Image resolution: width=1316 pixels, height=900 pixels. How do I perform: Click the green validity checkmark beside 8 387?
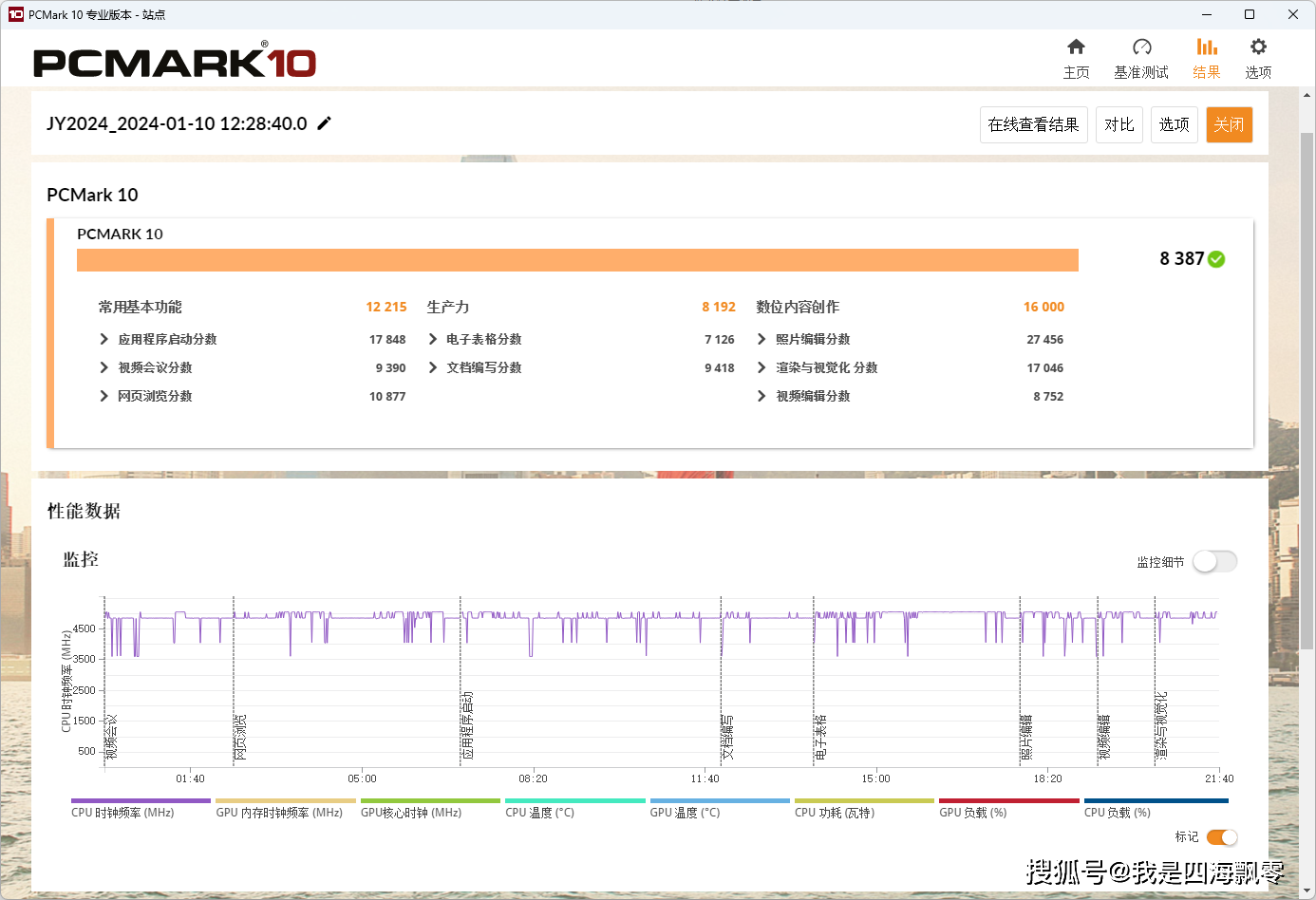point(1216,259)
